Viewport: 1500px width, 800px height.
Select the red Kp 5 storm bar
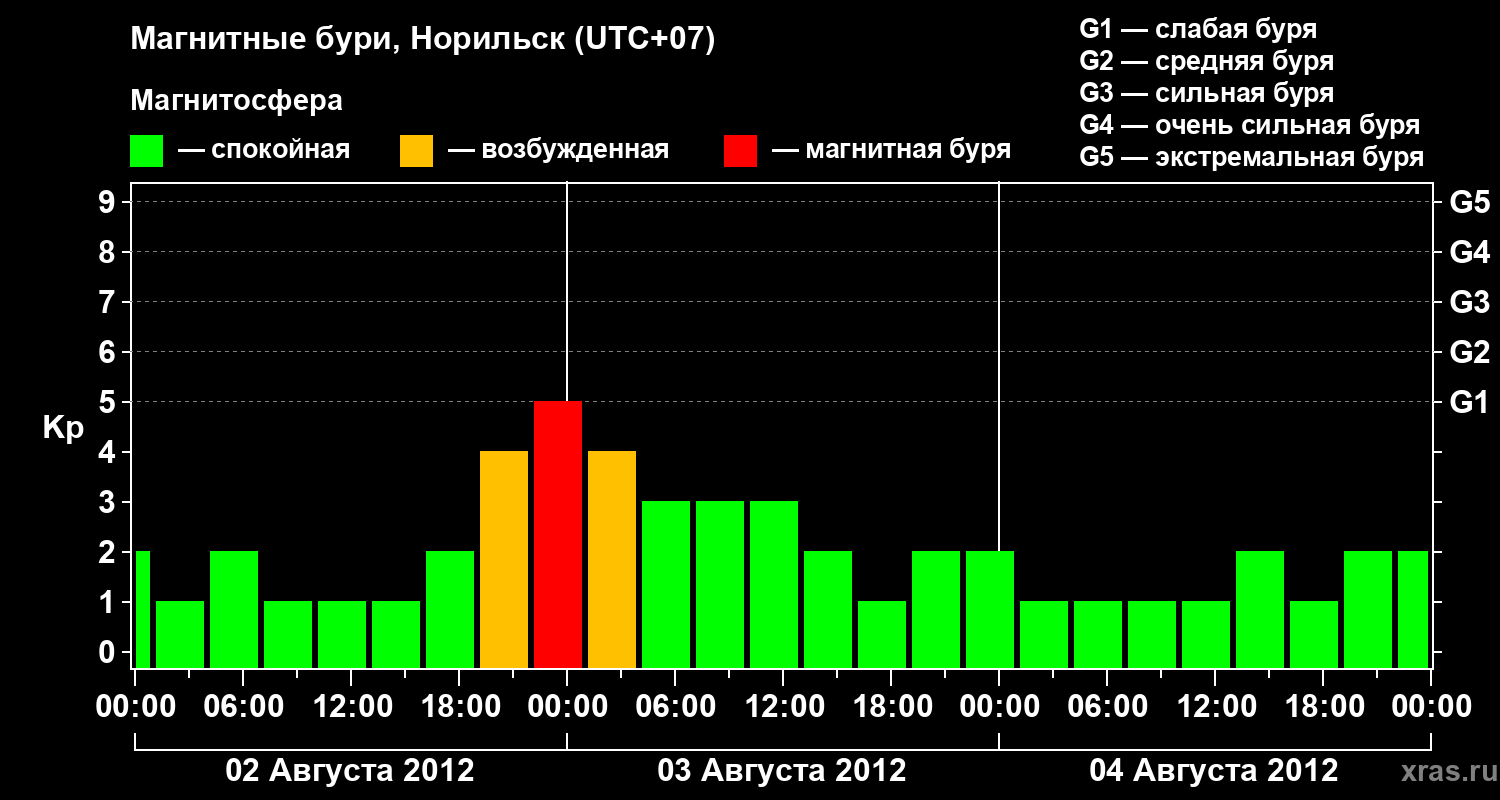[558, 534]
